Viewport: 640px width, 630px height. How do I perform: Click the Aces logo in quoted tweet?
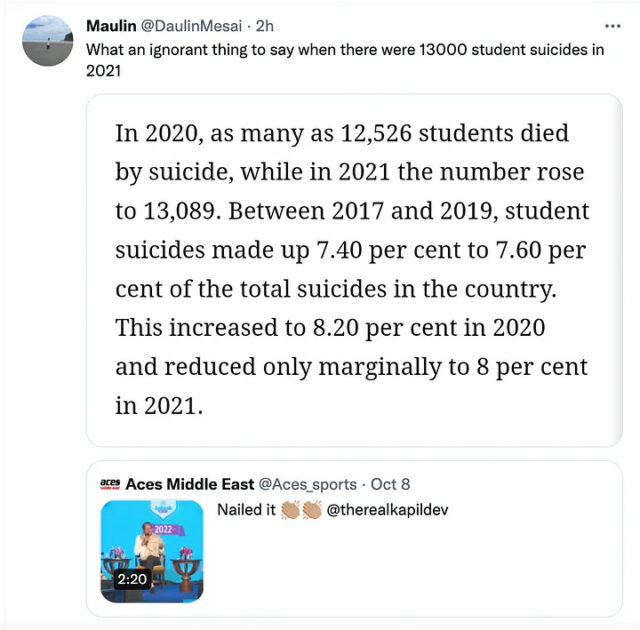(110, 484)
